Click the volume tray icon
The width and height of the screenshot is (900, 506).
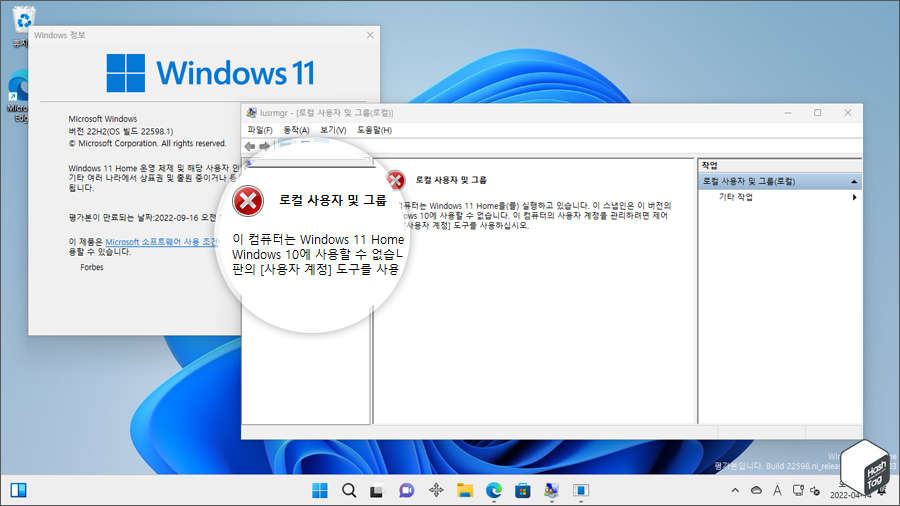(815, 491)
